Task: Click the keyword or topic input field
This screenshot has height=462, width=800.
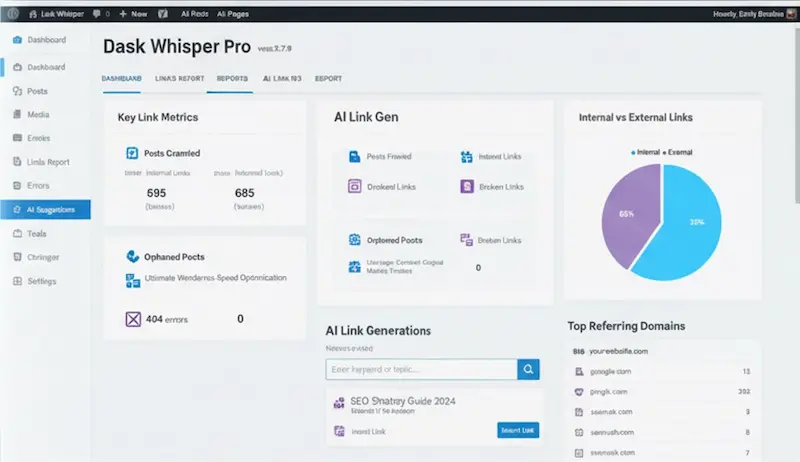Action: coord(421,369)
